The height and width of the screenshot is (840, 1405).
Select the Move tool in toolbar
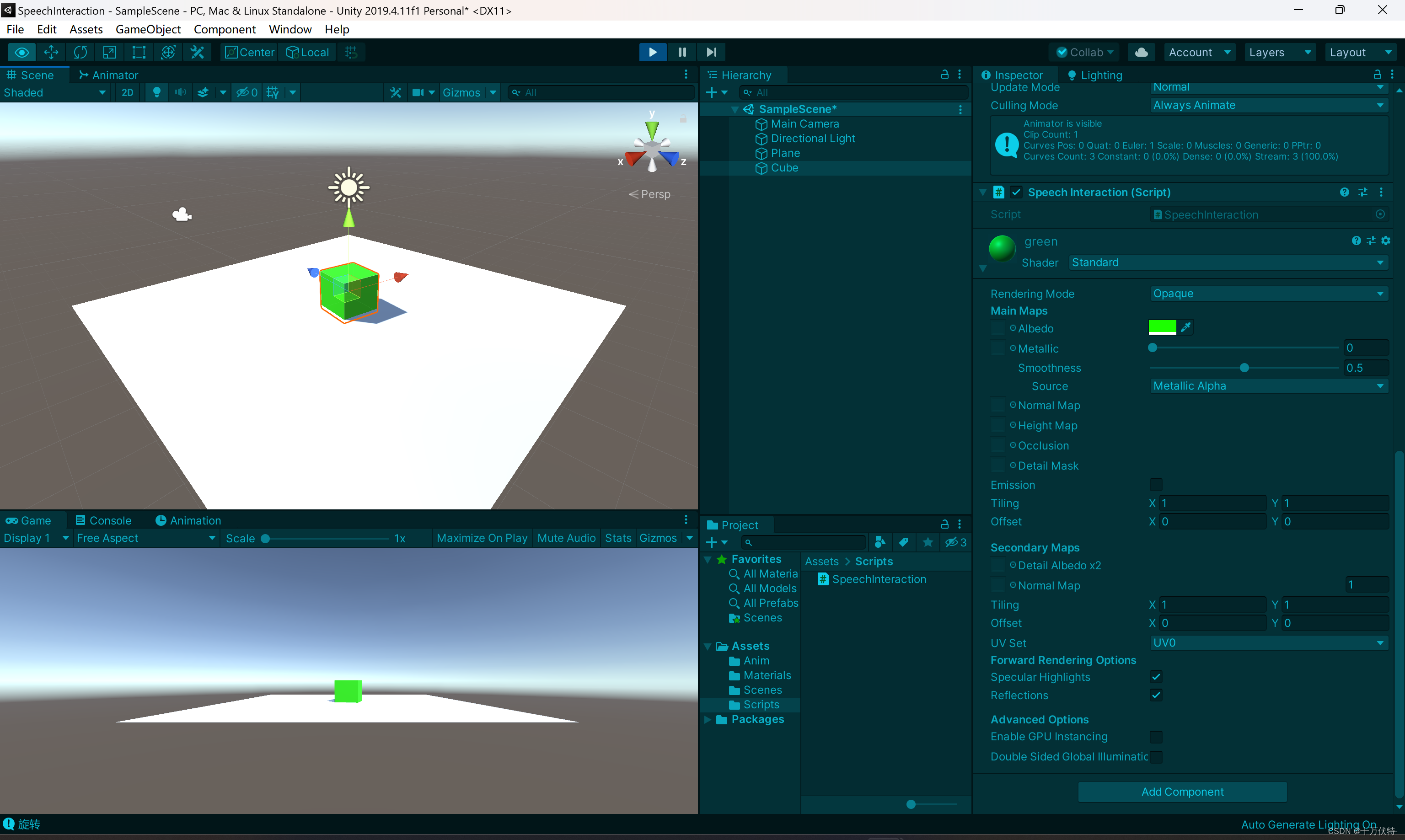click(x=51, y=52)
